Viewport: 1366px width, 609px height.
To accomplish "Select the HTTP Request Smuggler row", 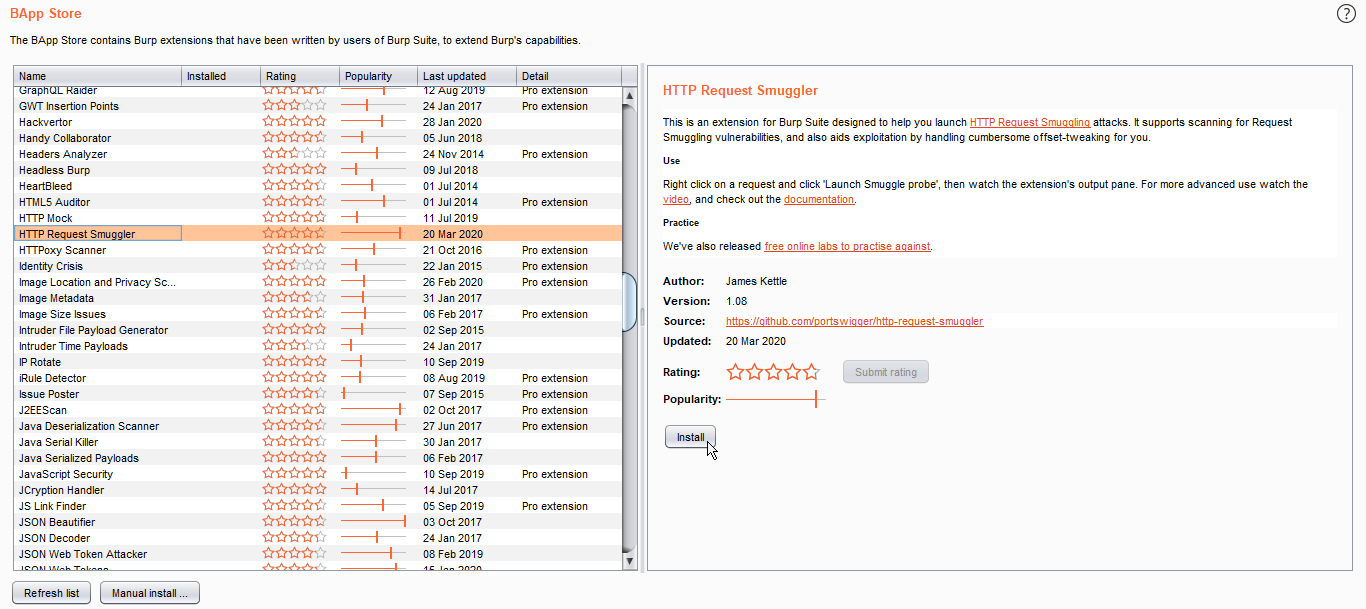I will tap(318, 234).
